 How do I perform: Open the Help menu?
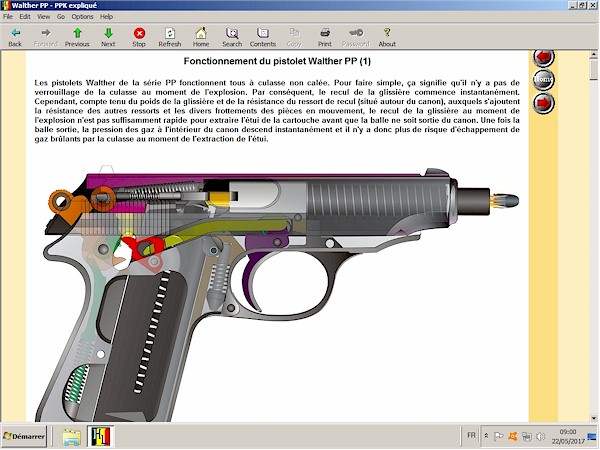point(106,16)
